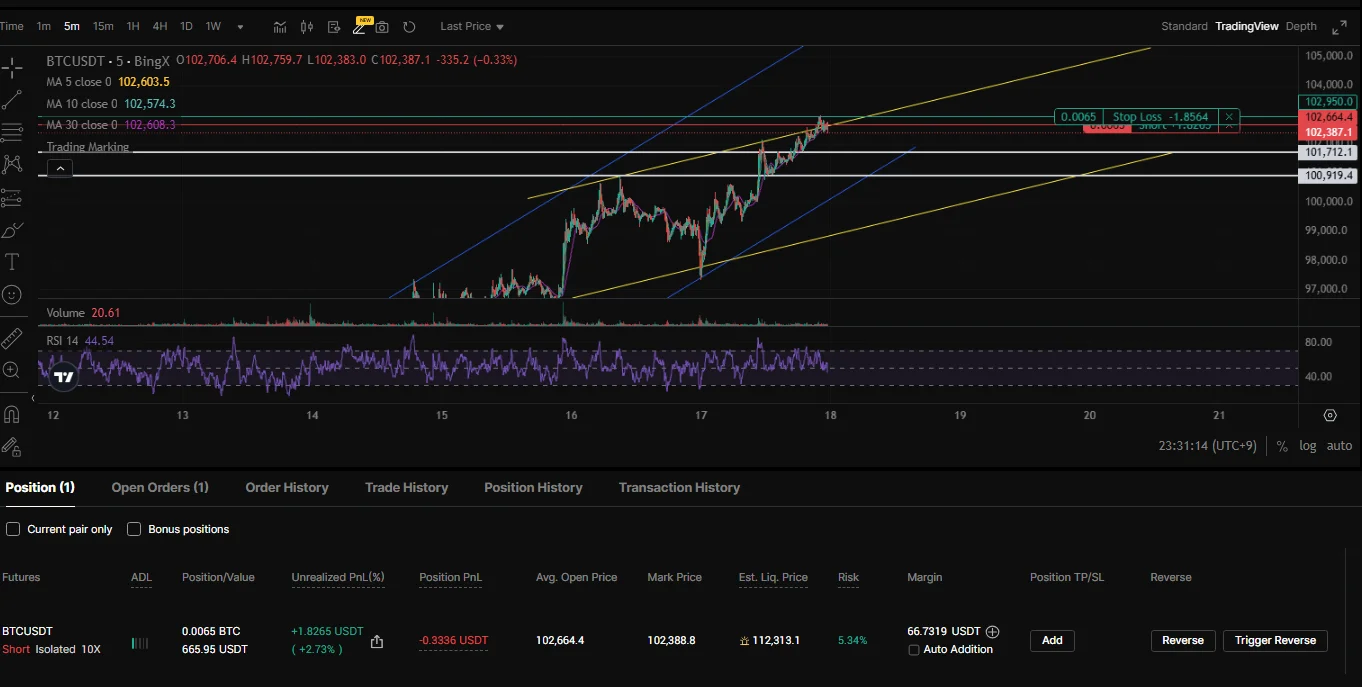Collapse the indicator legend chevron
The image size is (1362, 687).
pos(60,169)
